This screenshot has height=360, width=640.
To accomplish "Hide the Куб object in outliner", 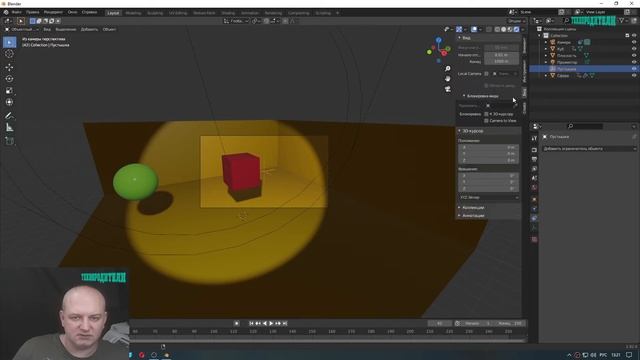I will tap(634, 49).
